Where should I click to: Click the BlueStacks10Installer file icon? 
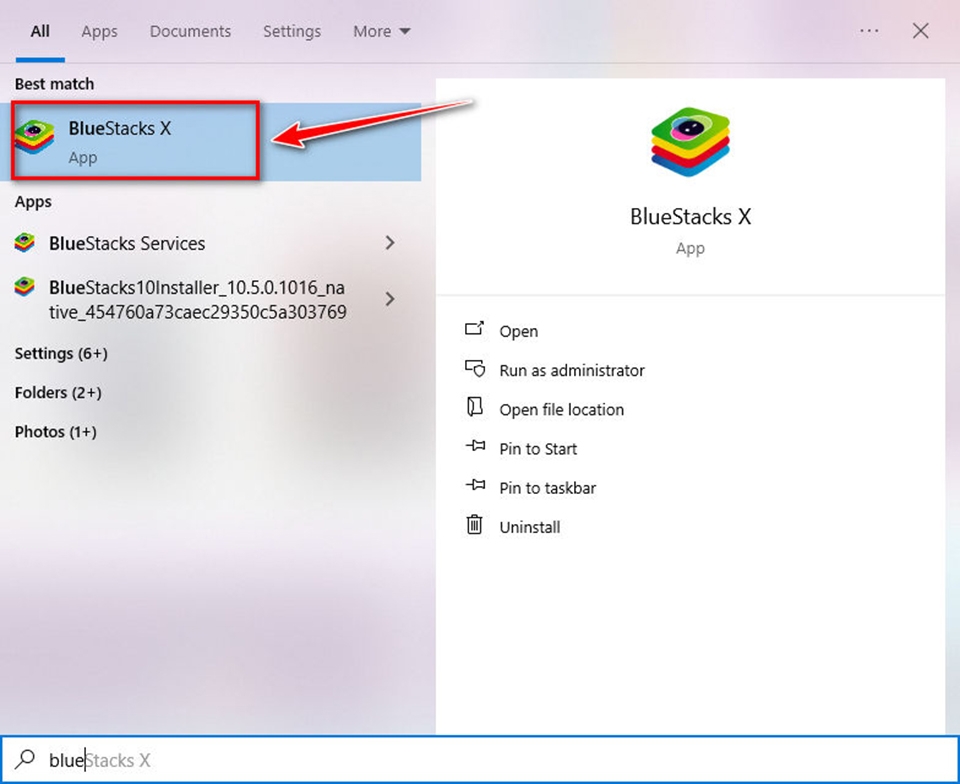(x=24, y=286)
